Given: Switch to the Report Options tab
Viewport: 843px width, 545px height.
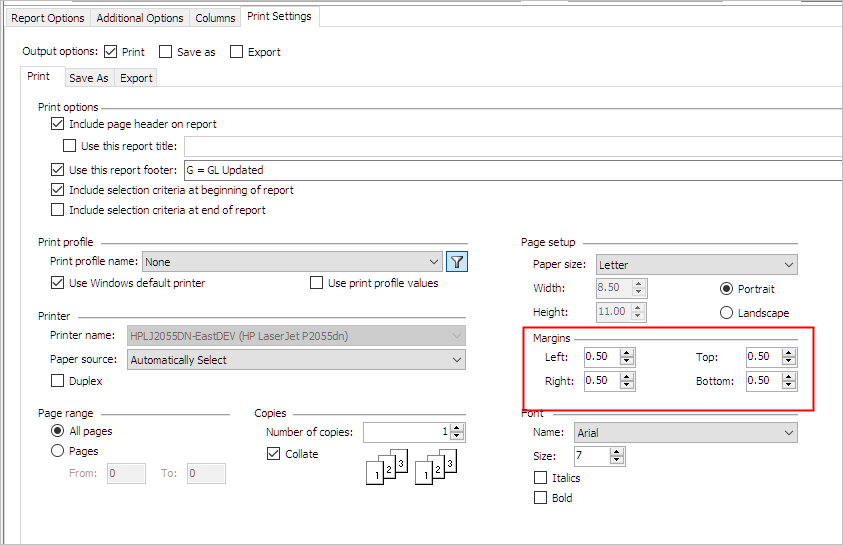Looking at the screenshot, I should (x=48, y=18).
